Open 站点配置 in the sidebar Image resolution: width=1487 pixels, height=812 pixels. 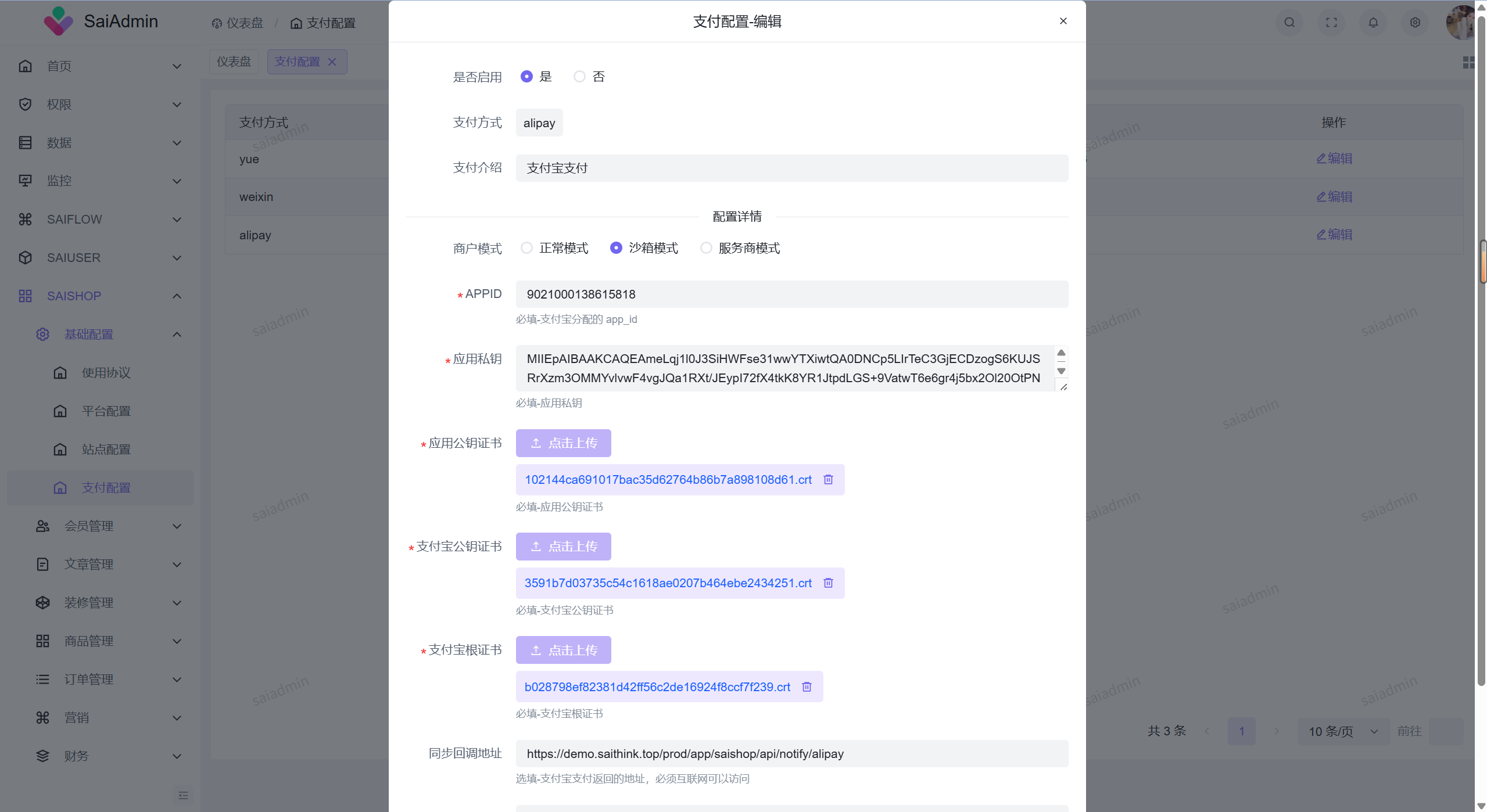pos(106,450)
